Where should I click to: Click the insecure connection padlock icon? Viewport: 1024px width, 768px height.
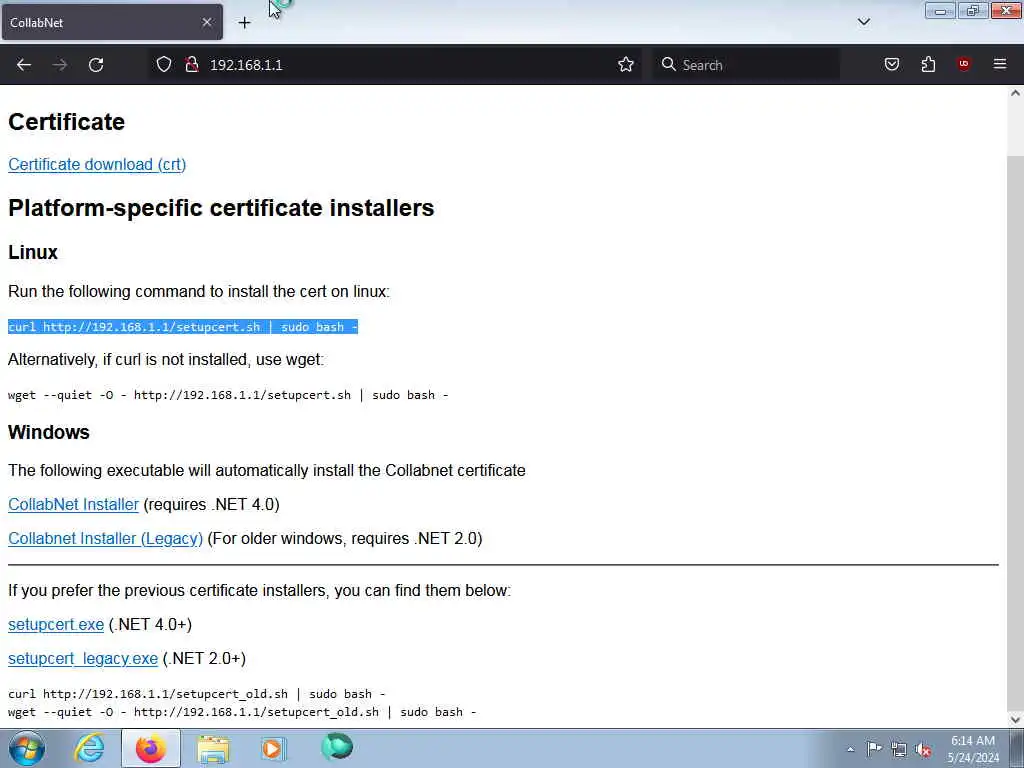(x=191, y=65)
